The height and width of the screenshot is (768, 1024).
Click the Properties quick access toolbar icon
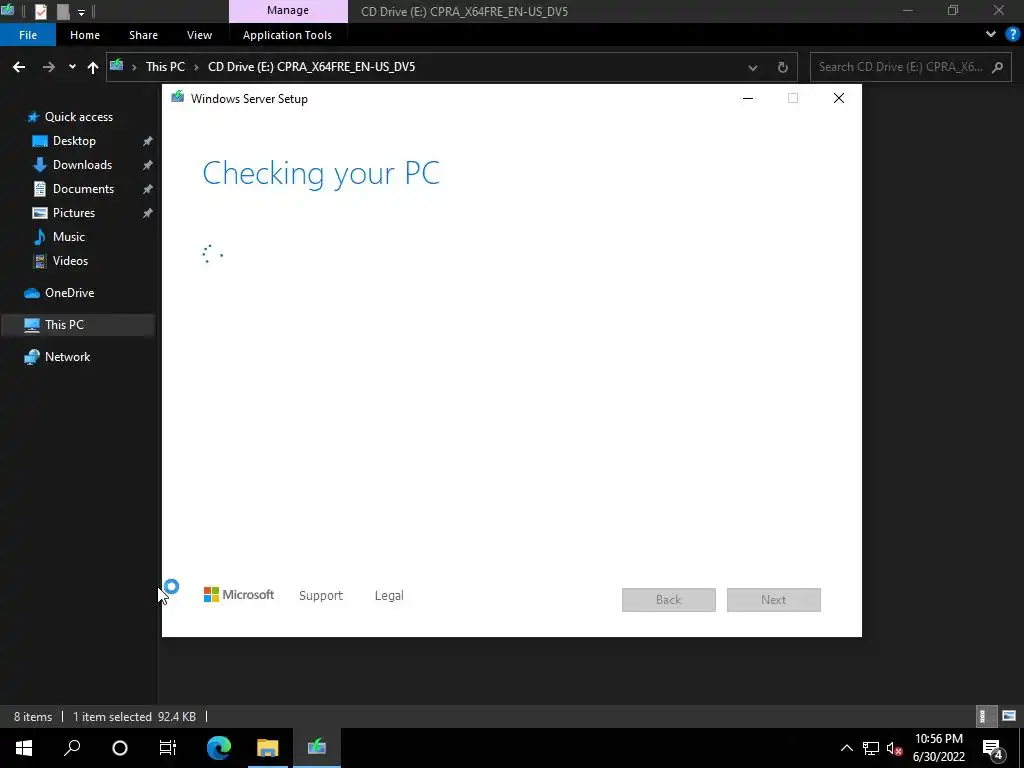(40, 11)
